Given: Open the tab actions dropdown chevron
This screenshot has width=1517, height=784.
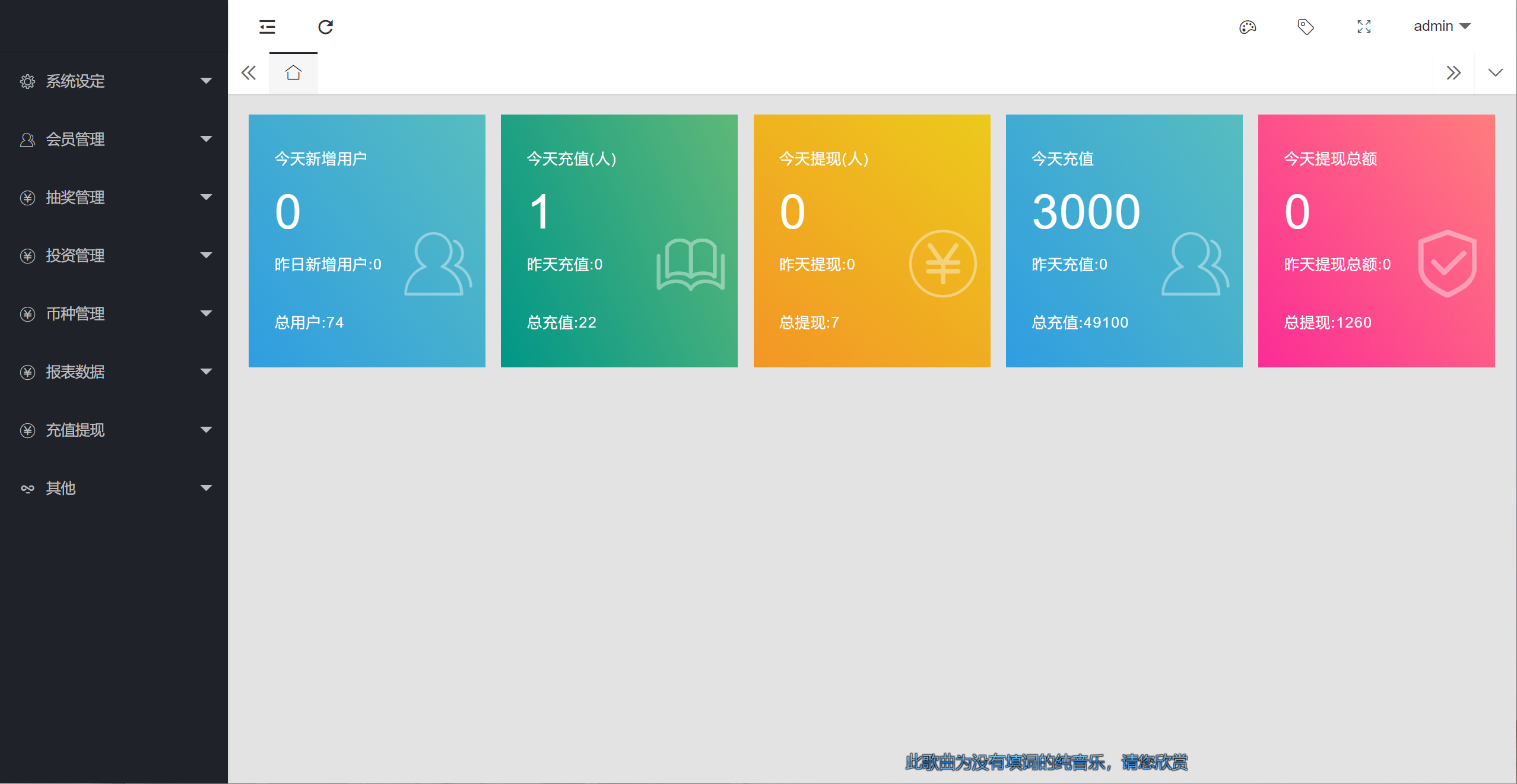Looking at the screenshot, I should point(1495,73).
